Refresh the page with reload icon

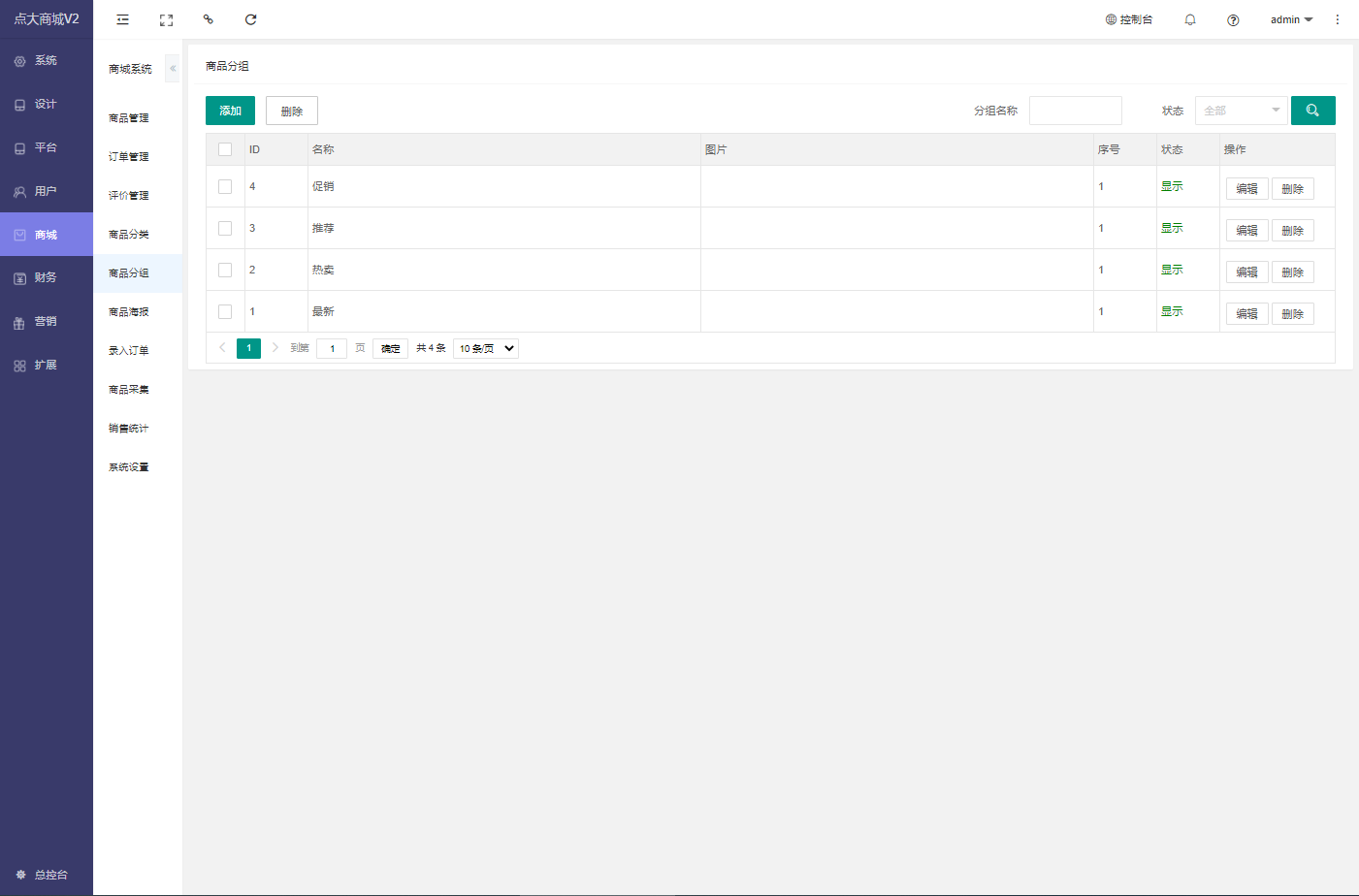[x=250, y=19]
